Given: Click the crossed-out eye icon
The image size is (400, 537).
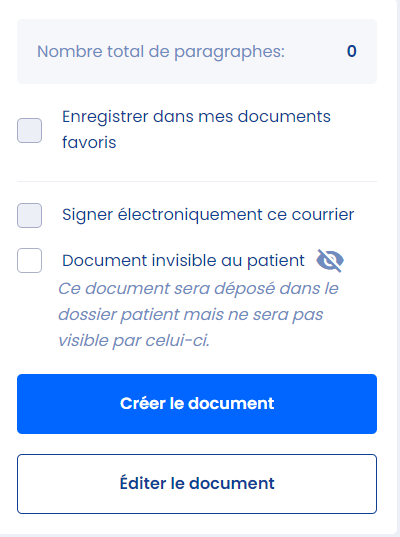Looking at the screenshot, I should coord(330,261).
